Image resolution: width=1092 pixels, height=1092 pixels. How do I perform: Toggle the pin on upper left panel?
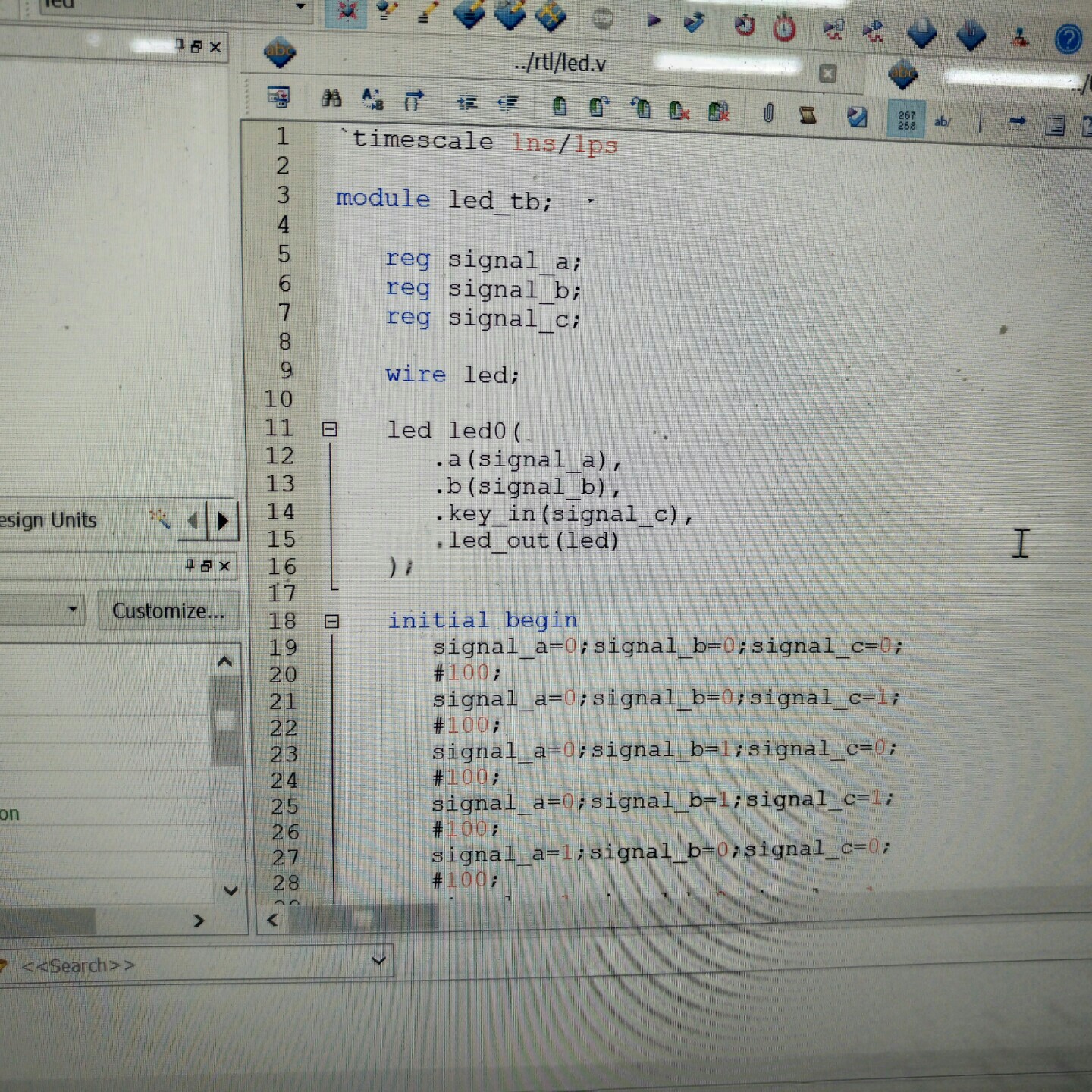pyautogui.click(x=180, y=45)
